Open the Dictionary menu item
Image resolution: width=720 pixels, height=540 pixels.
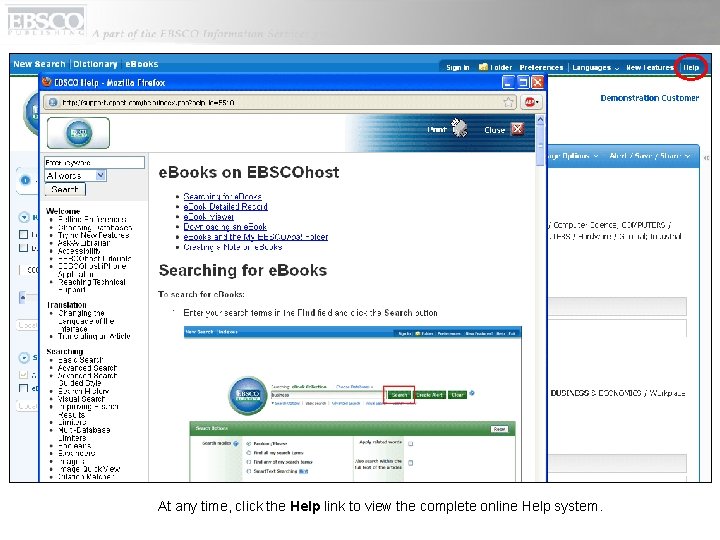coord(95,64)
